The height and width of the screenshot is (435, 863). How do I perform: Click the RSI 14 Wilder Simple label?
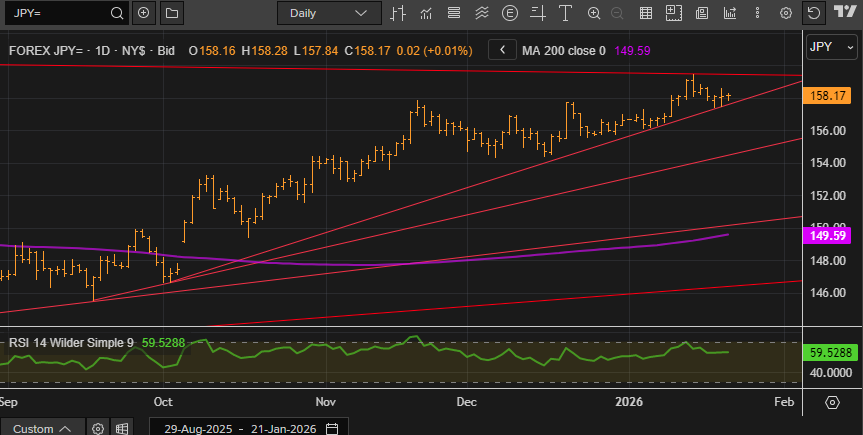pyautogui.click(x=70, y=342)
